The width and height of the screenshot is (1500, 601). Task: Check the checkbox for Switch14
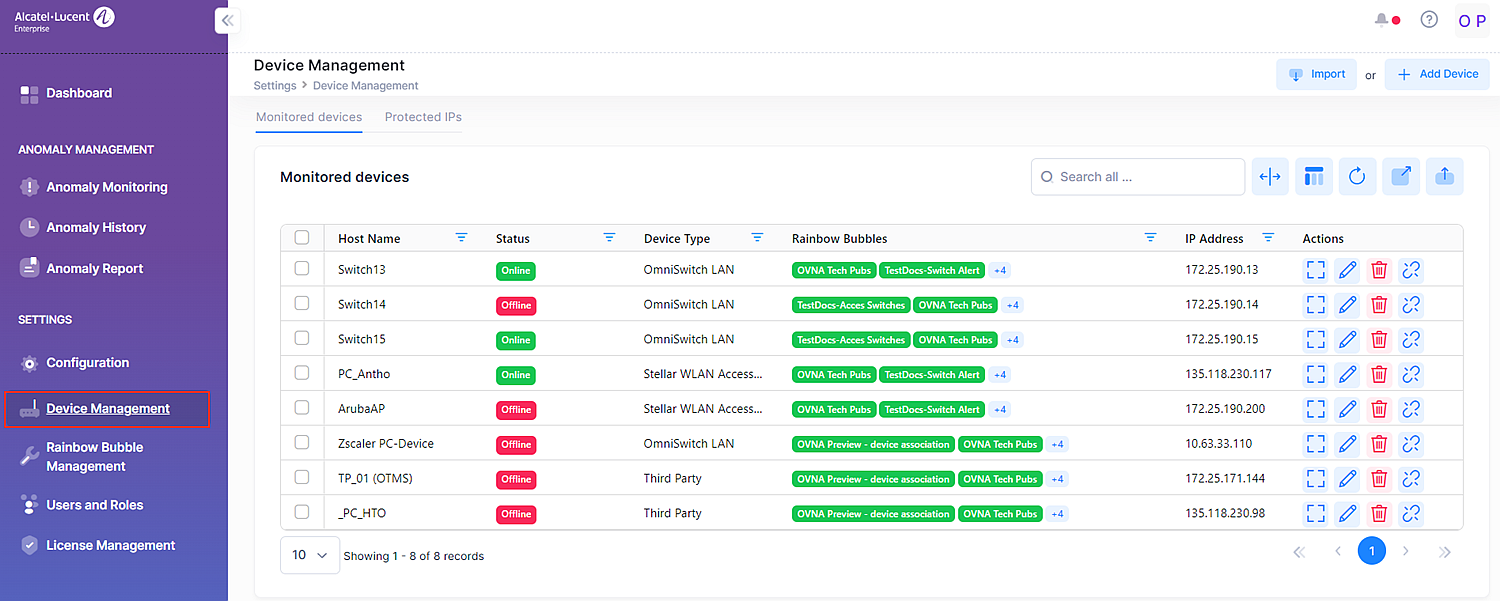pyautogui.click(x=302, y=303)
